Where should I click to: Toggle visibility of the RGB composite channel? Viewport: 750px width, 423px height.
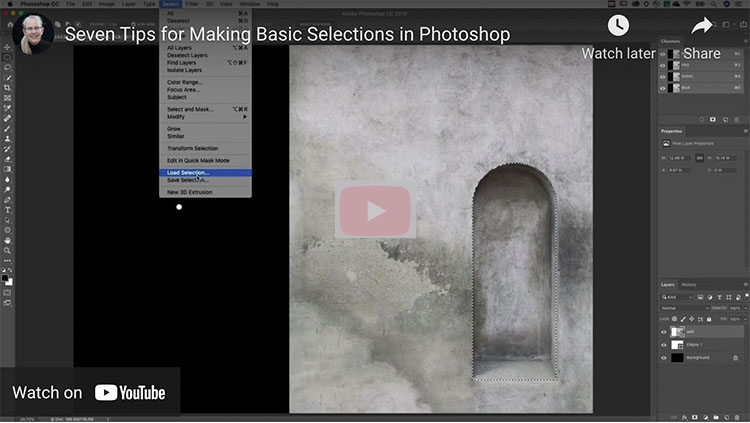[x=662, y=54]
